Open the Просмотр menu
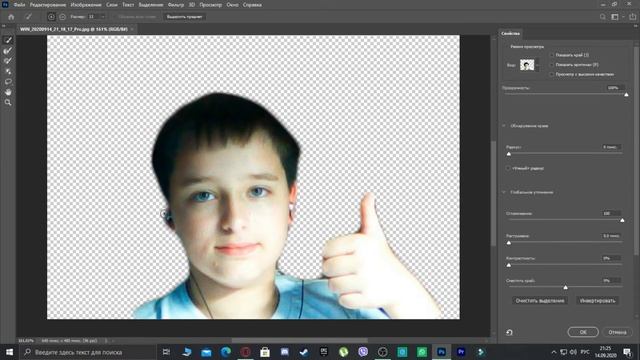Image resolution: width=640 pixels, height=360 pixels. pyautogui.click(x=211, y=5)
